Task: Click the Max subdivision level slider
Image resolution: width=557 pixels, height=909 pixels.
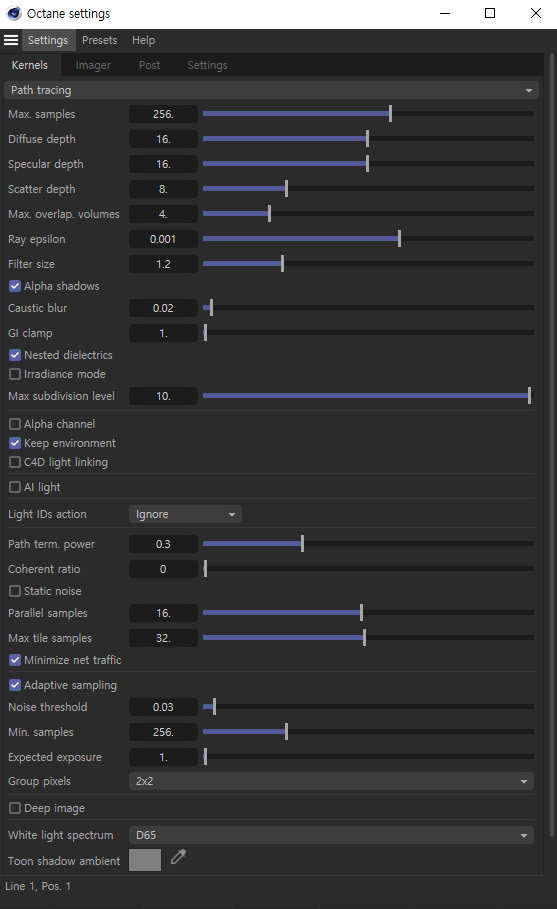Action: tap(368, 395)
